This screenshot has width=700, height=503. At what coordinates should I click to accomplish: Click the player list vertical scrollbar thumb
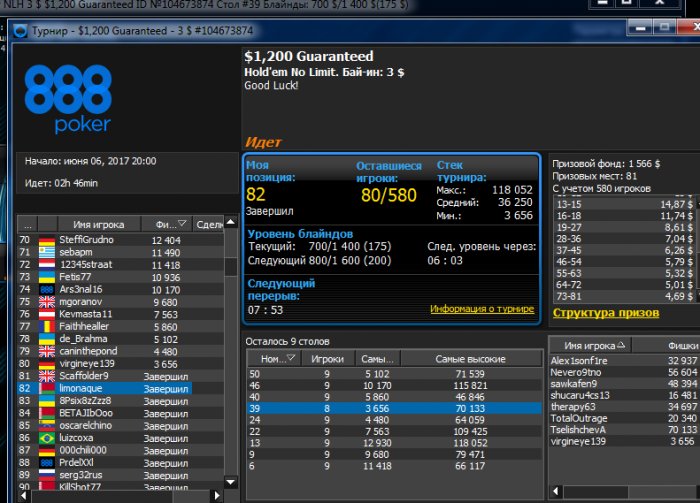tap(231, 267)
